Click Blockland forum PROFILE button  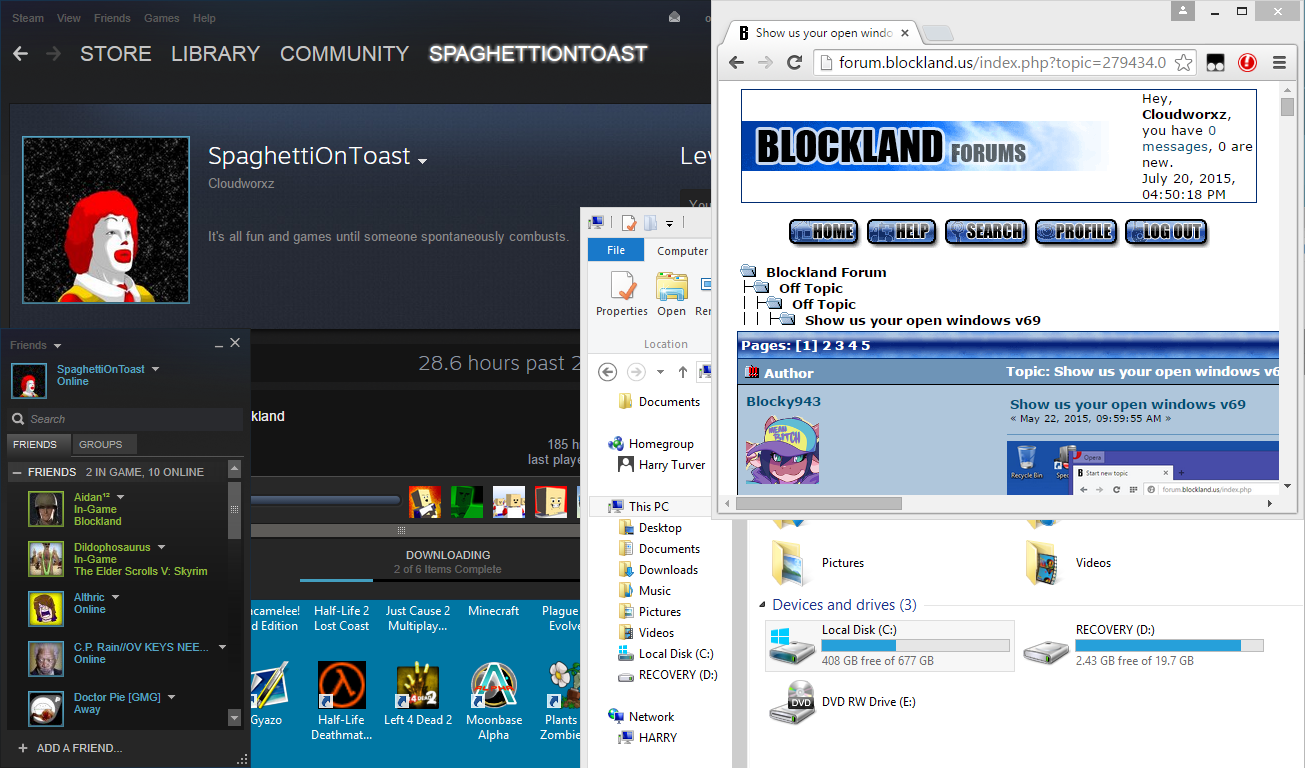(1075, 232)
